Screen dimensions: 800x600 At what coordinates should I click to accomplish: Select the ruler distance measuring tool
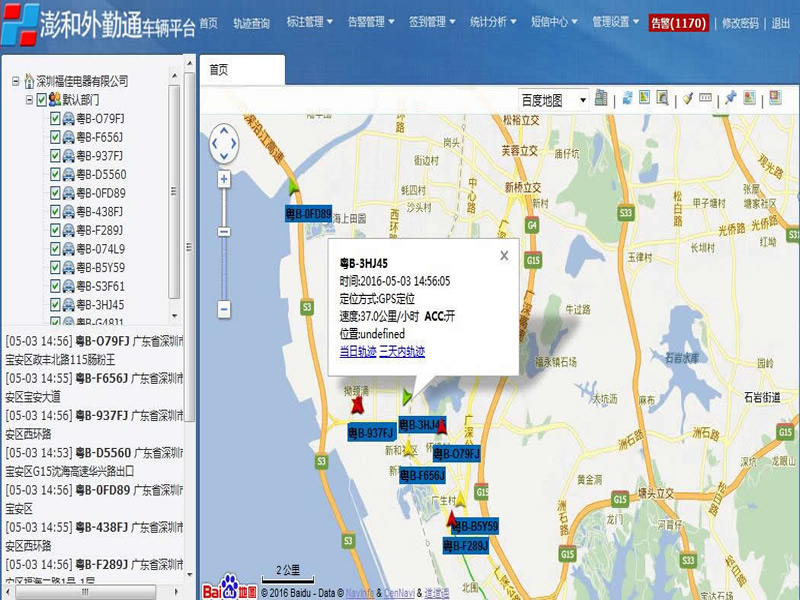706,97
